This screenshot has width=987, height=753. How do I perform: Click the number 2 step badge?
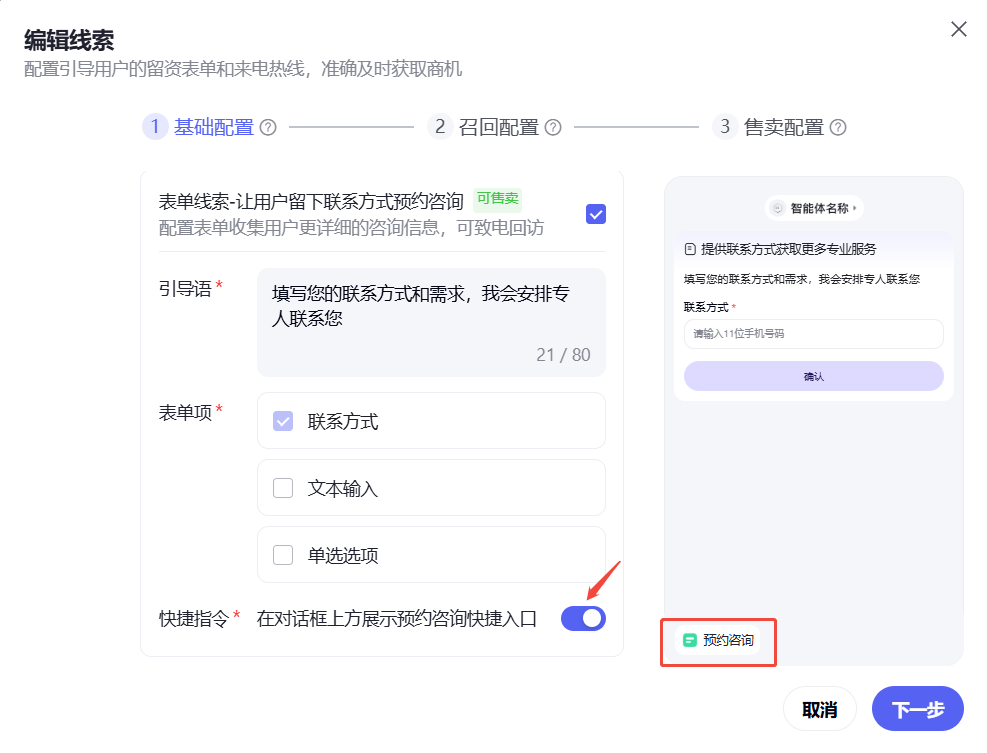(442, 127)
